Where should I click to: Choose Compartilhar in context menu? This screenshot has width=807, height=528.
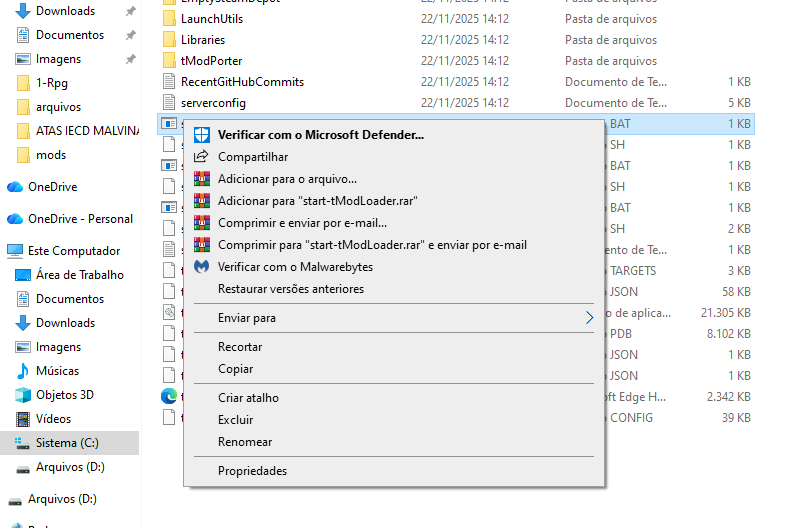[x=394, y=157]
